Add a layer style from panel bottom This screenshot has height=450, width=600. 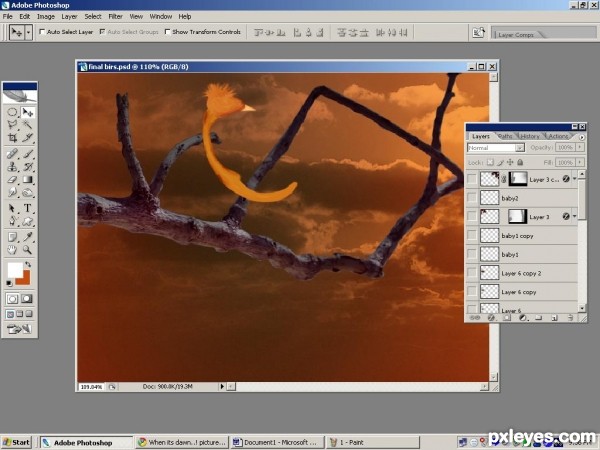click(491, 318)
